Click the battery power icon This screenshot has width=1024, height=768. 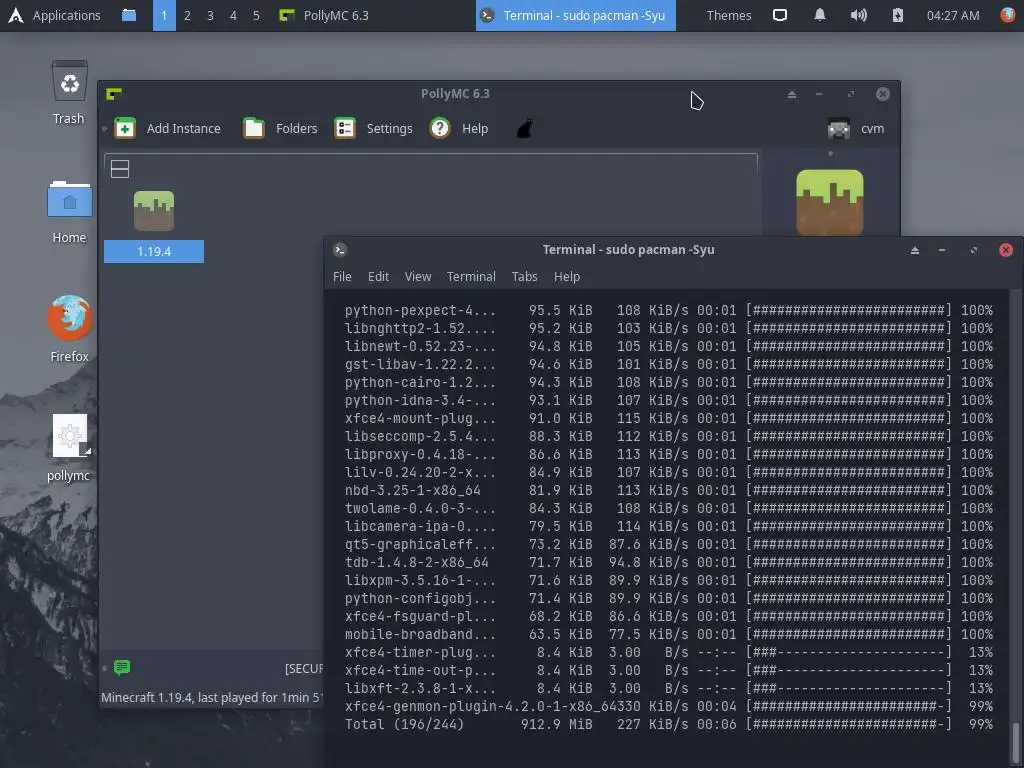click(x=898, y=15)
